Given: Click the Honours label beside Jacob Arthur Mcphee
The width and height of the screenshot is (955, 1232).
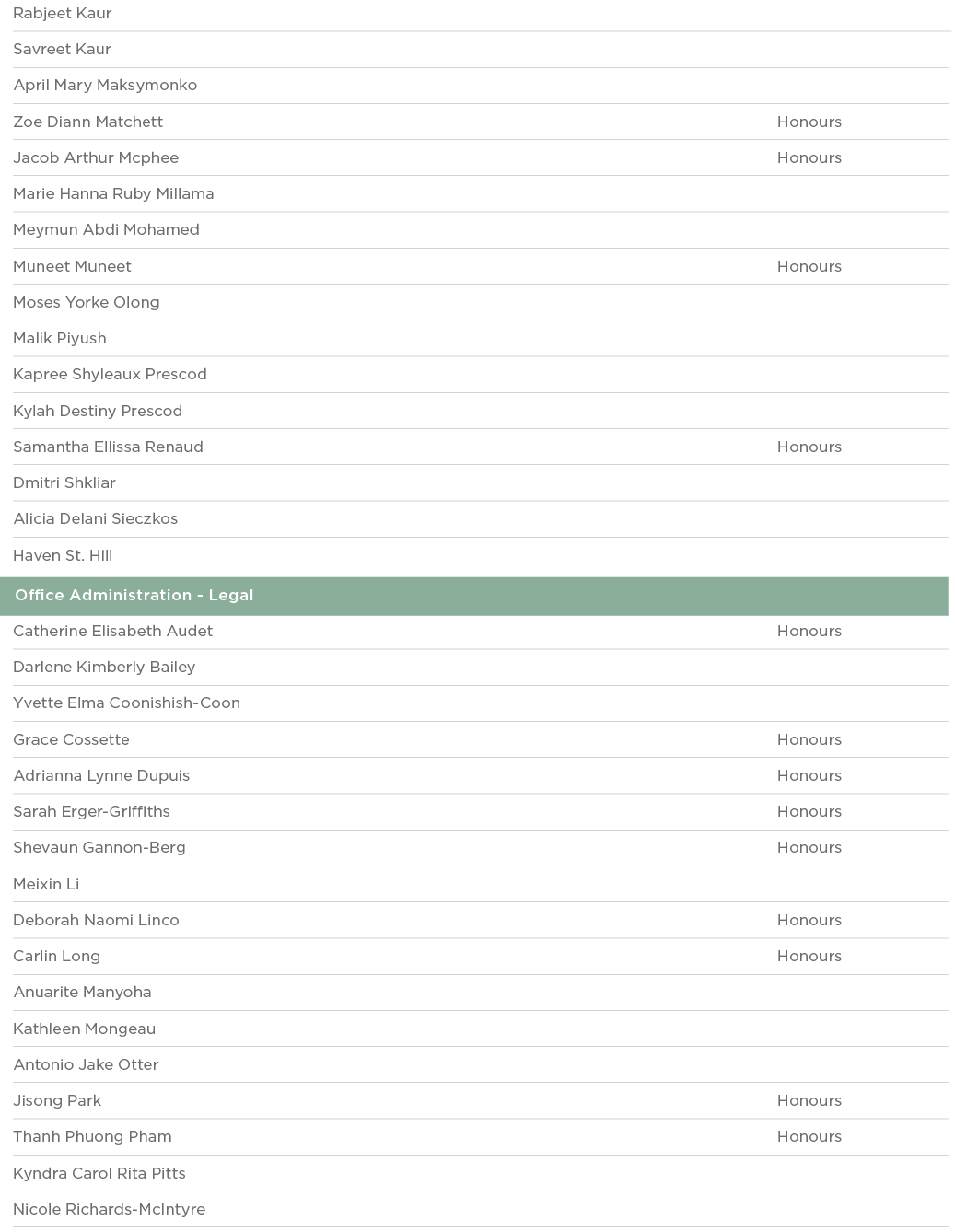Looking at the screenshot, I should (809, 158).
